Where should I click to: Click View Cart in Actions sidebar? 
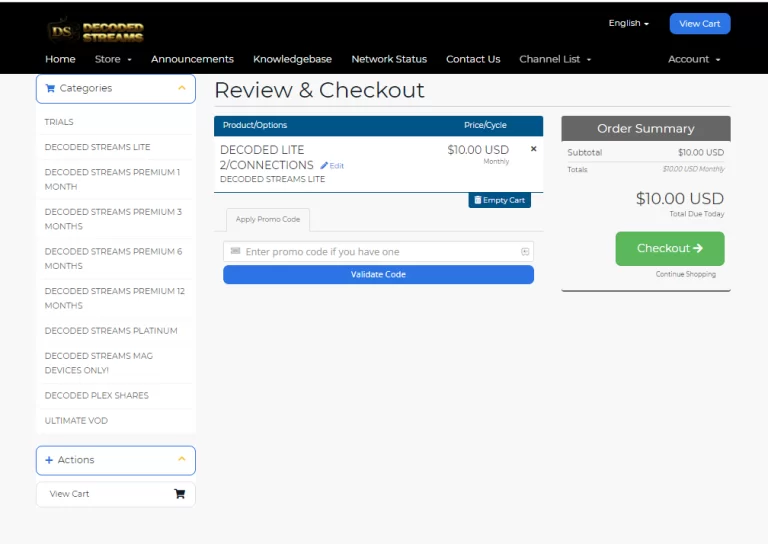pyautogui.click(x=116, y=494)
